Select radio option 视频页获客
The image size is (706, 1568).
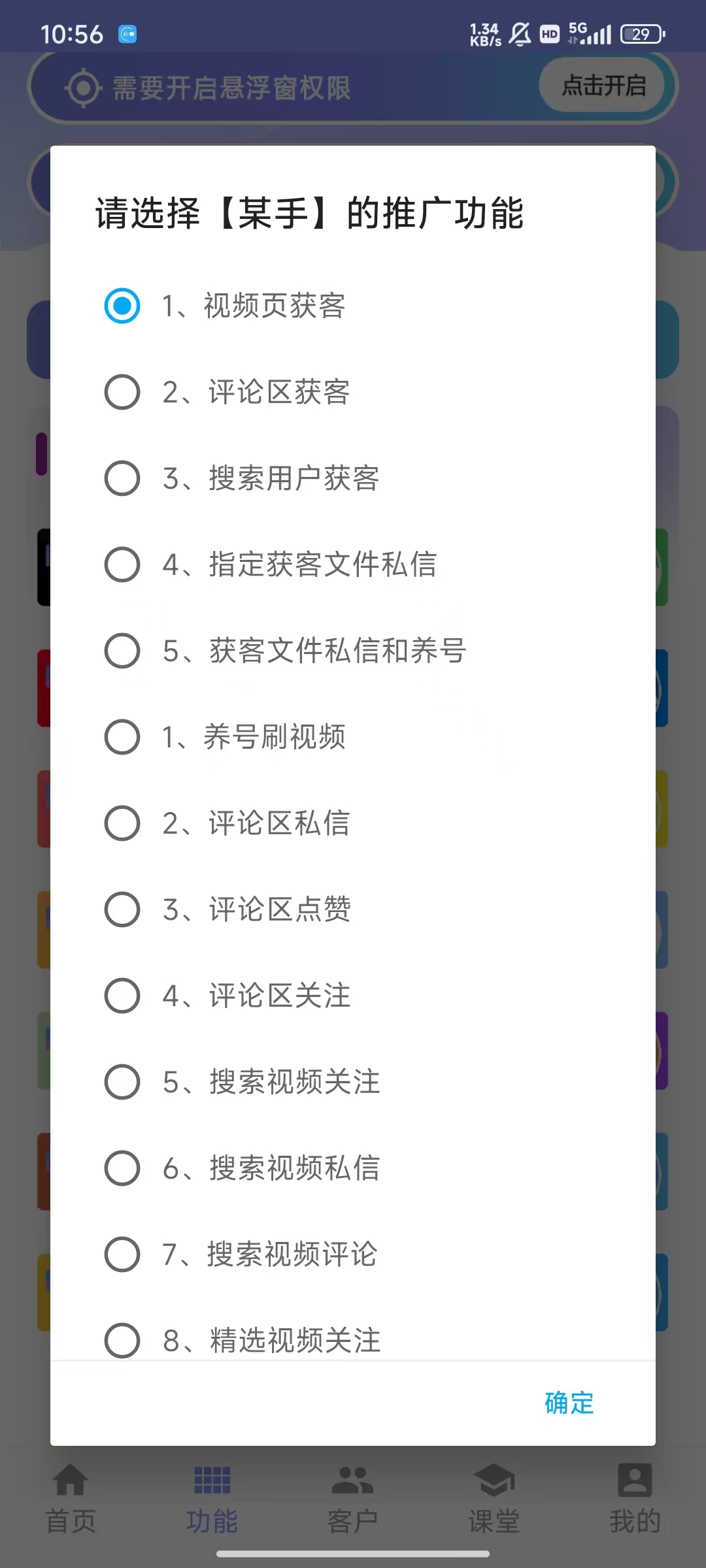(x=122, y=306)
